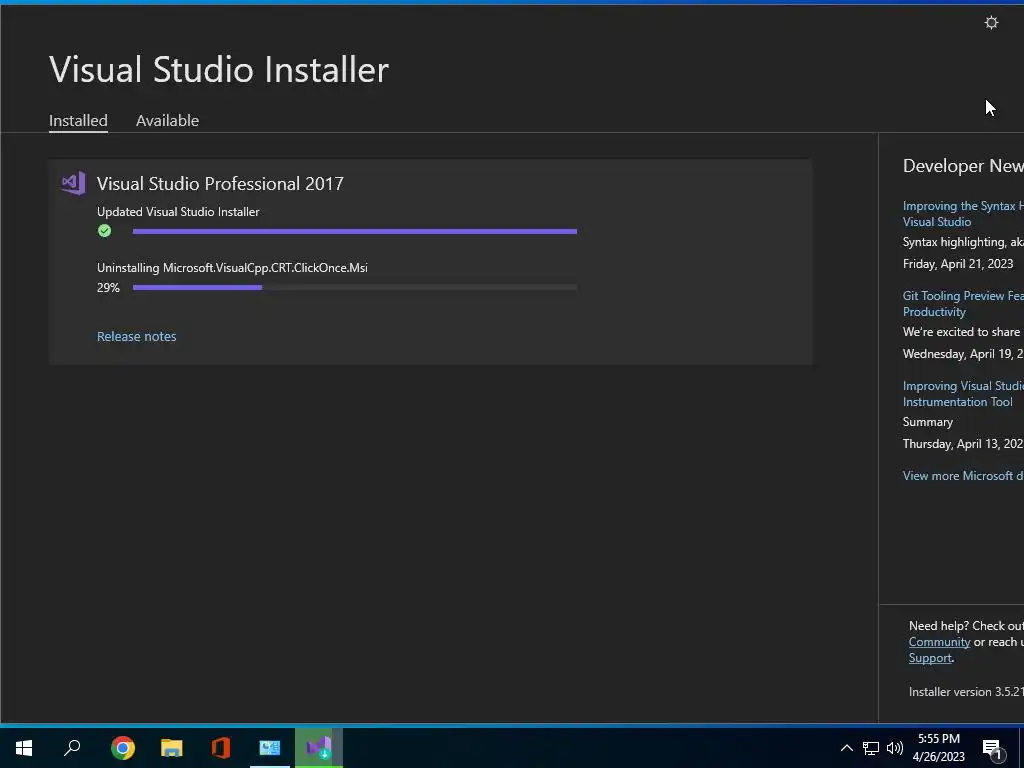Click the Friday, April 21, 2023 date
Viewport: 1024px width, 768px height.
click(x=958, y=264)
